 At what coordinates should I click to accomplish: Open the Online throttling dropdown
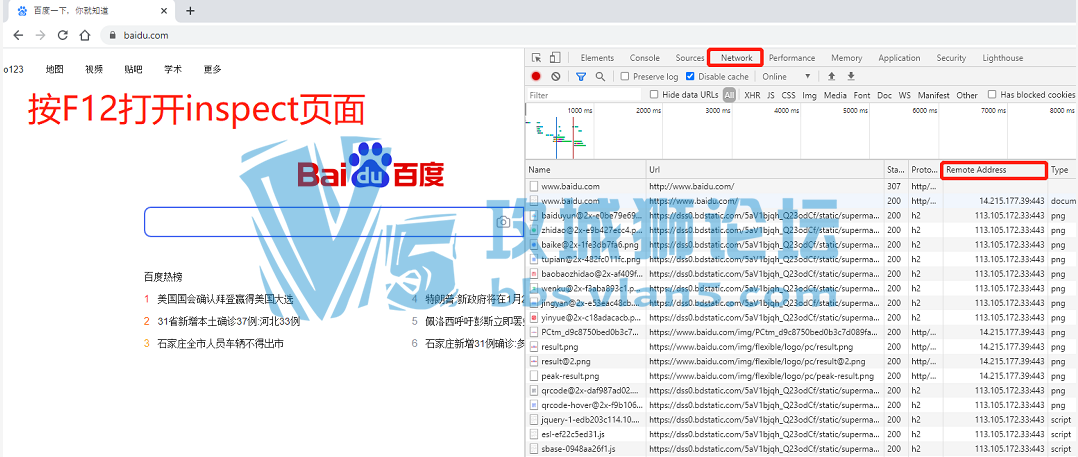click(787, 76)
